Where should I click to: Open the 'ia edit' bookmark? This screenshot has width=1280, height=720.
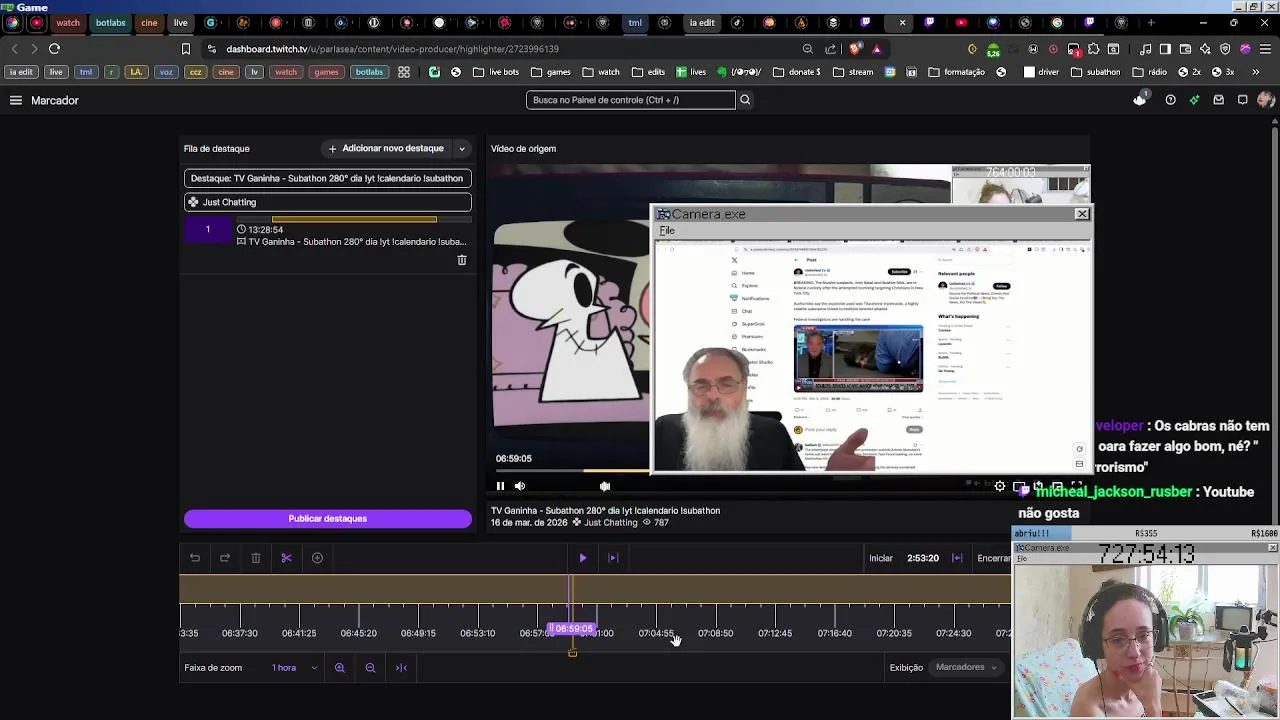pos(21,72)
